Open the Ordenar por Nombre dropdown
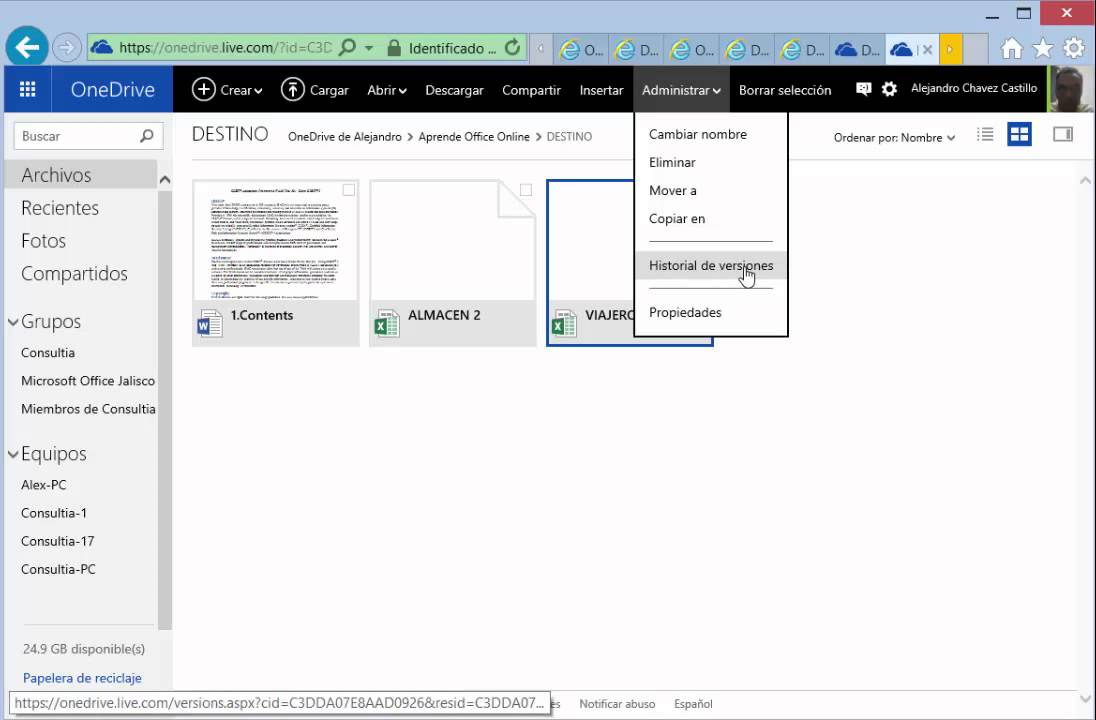Image resolution: width=1096 pixels, height=720 pixels. pyautogui.click(x=894, y=138)
